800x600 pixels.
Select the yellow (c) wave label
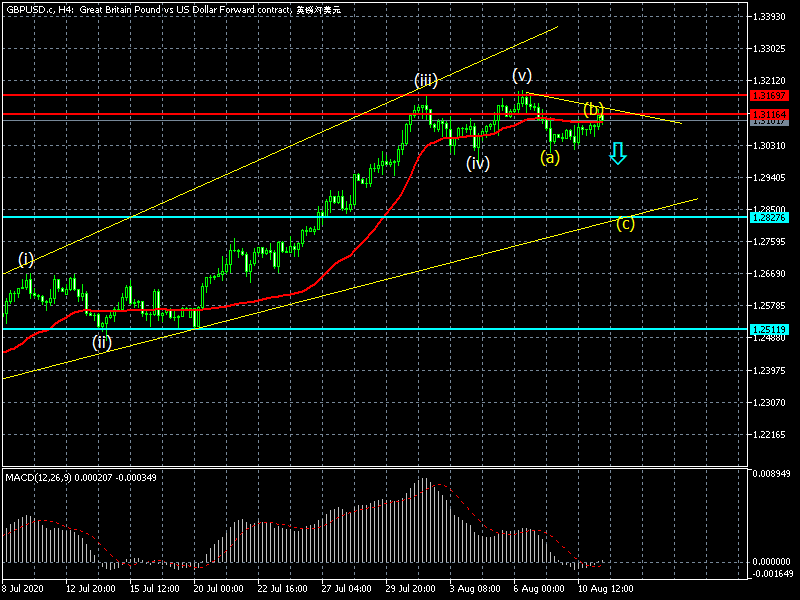coord(625,223)
